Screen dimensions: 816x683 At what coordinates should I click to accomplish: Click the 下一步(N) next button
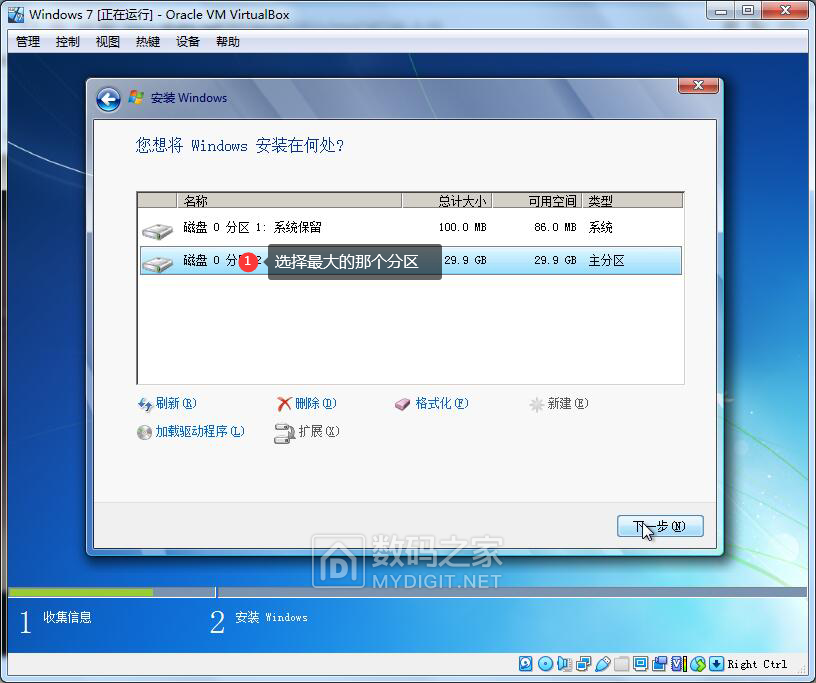point(660,526)
